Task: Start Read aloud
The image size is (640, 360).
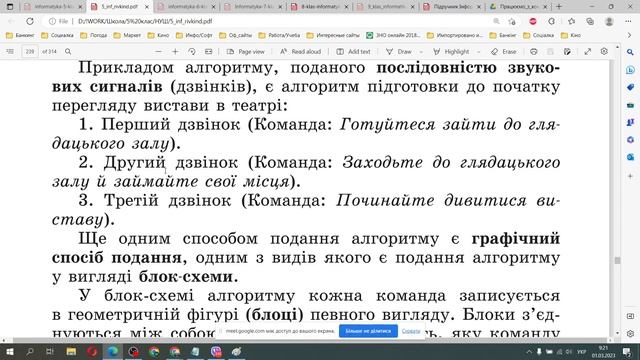Action: tap(300, 52)
